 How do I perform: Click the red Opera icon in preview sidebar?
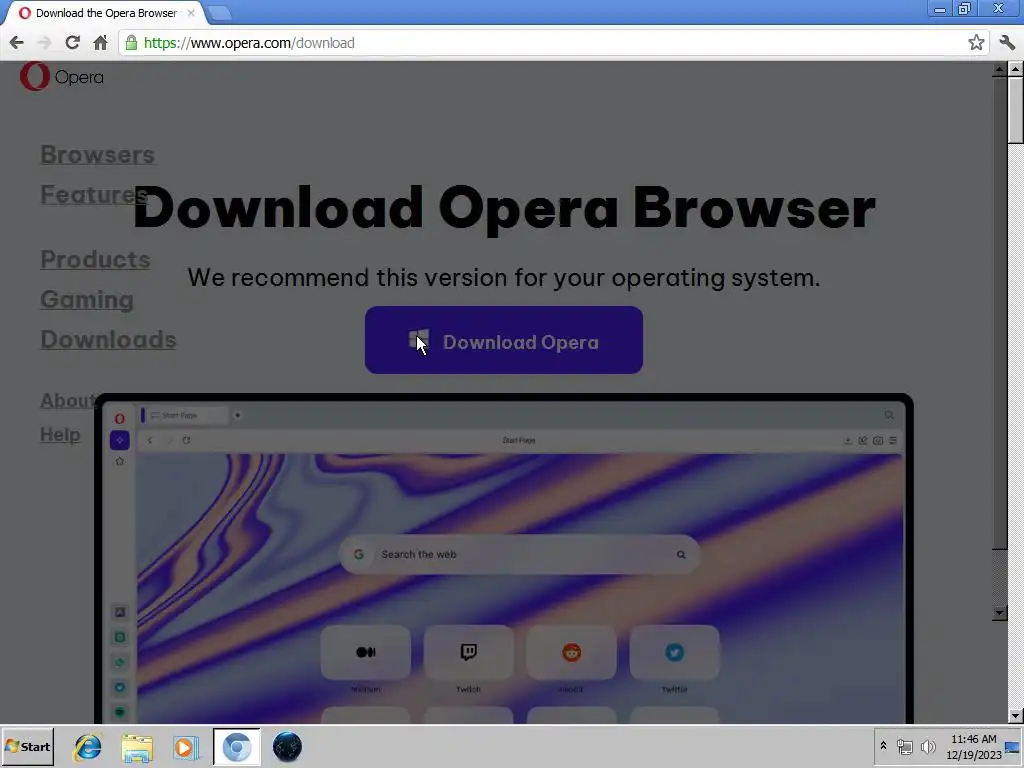click(x=120, y=419)
